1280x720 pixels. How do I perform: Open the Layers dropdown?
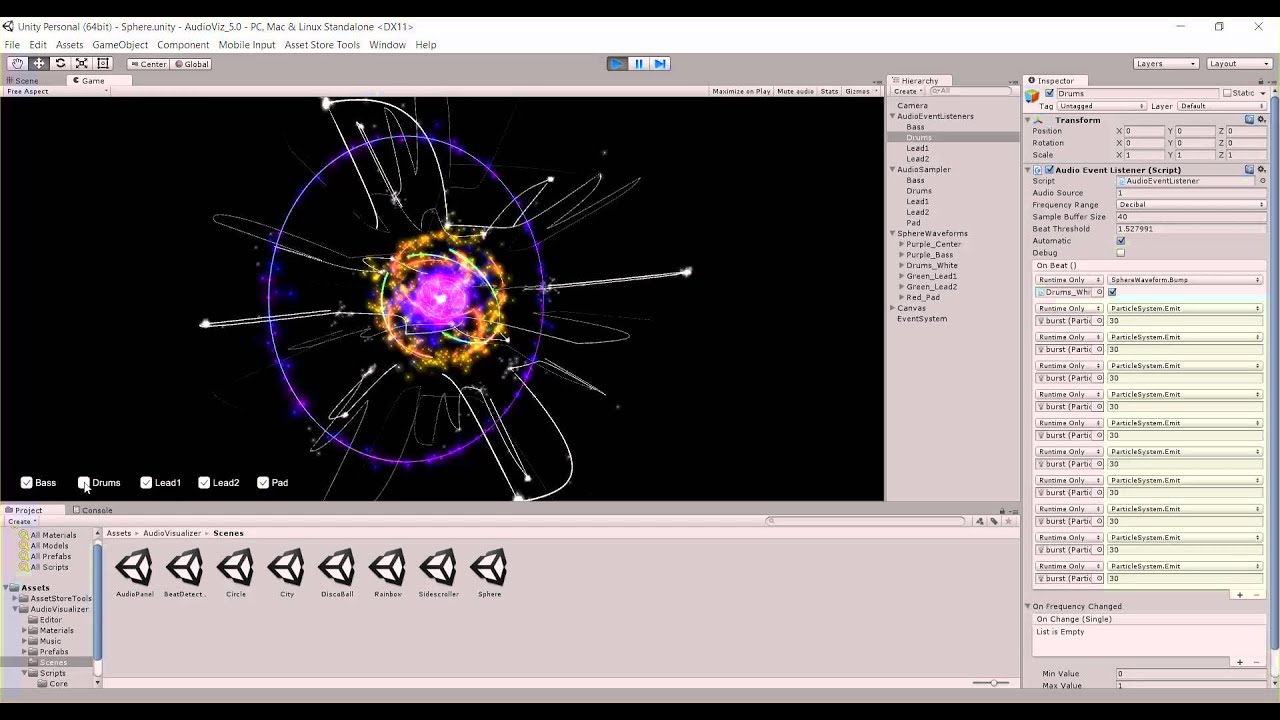tap(1166, 64)
